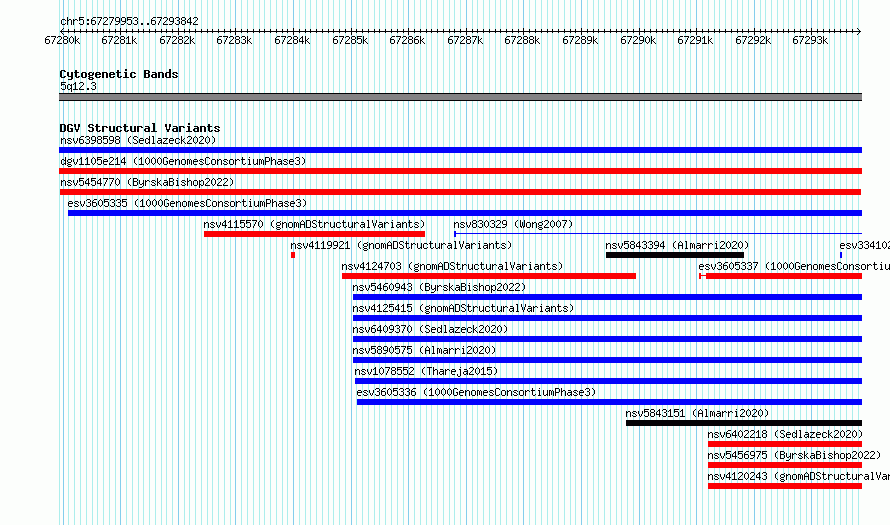This screenshot has width=890, height=525.
Task: Click the 67283k ruler tick label
Action: click(234, 40)
